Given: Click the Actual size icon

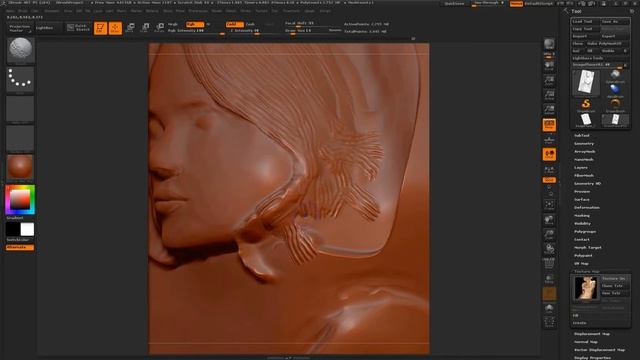Looking at the screenshot, I should pos(549,95).
